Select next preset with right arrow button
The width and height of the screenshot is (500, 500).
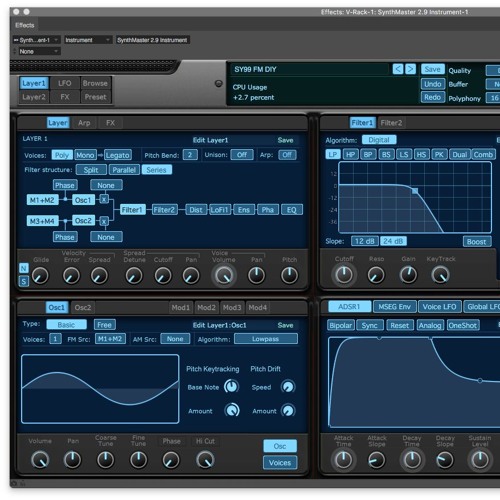[411, 69]
